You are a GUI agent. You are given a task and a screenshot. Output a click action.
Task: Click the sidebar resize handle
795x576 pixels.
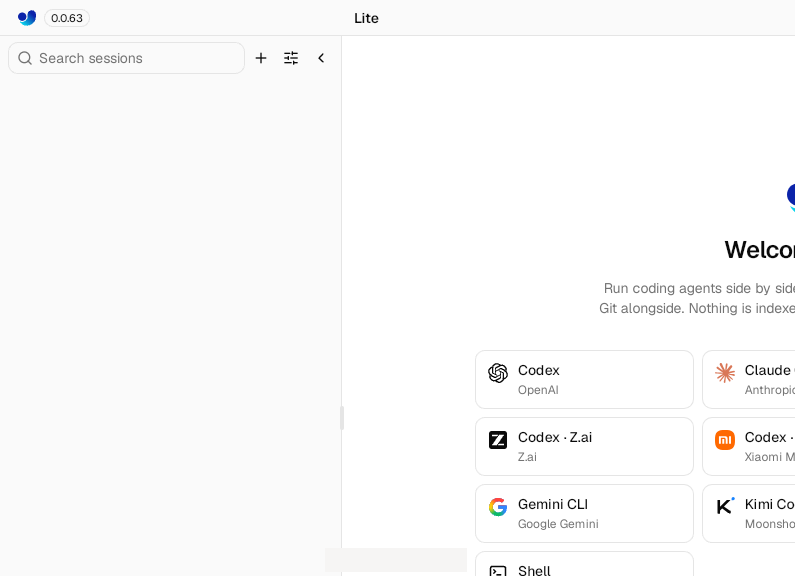click(x=342, y=418)
